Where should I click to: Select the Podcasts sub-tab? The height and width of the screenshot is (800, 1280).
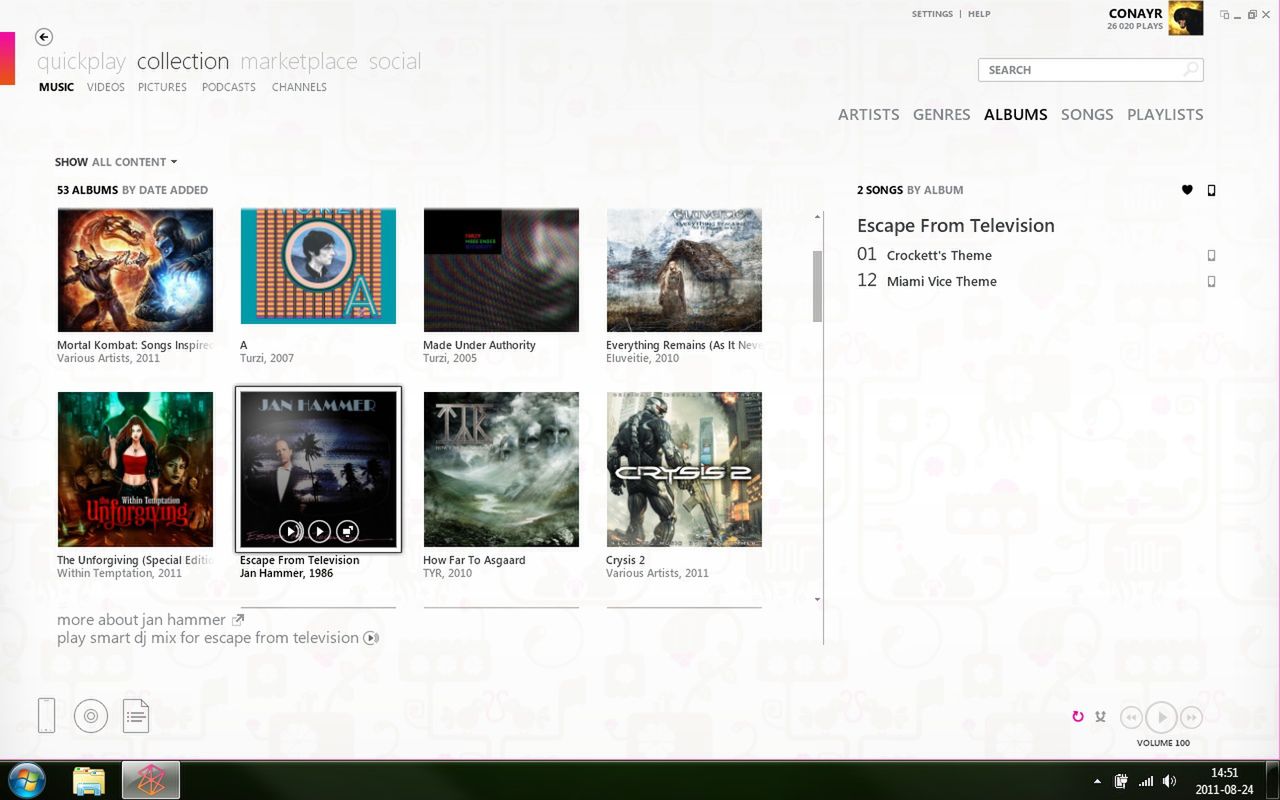pos(229,87)
